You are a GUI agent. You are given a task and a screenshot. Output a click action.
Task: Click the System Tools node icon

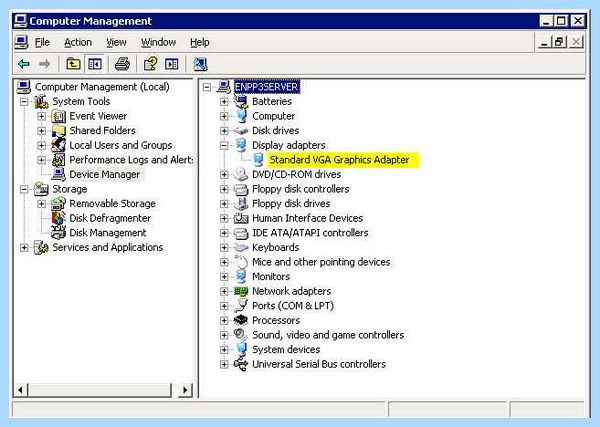(41, 102)
